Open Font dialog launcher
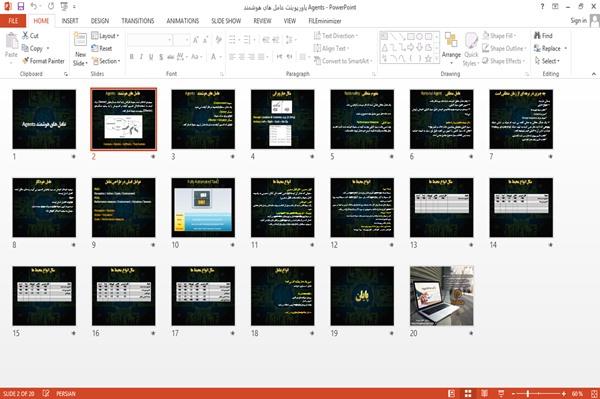The image size is (600, 399). coord(221,74)
